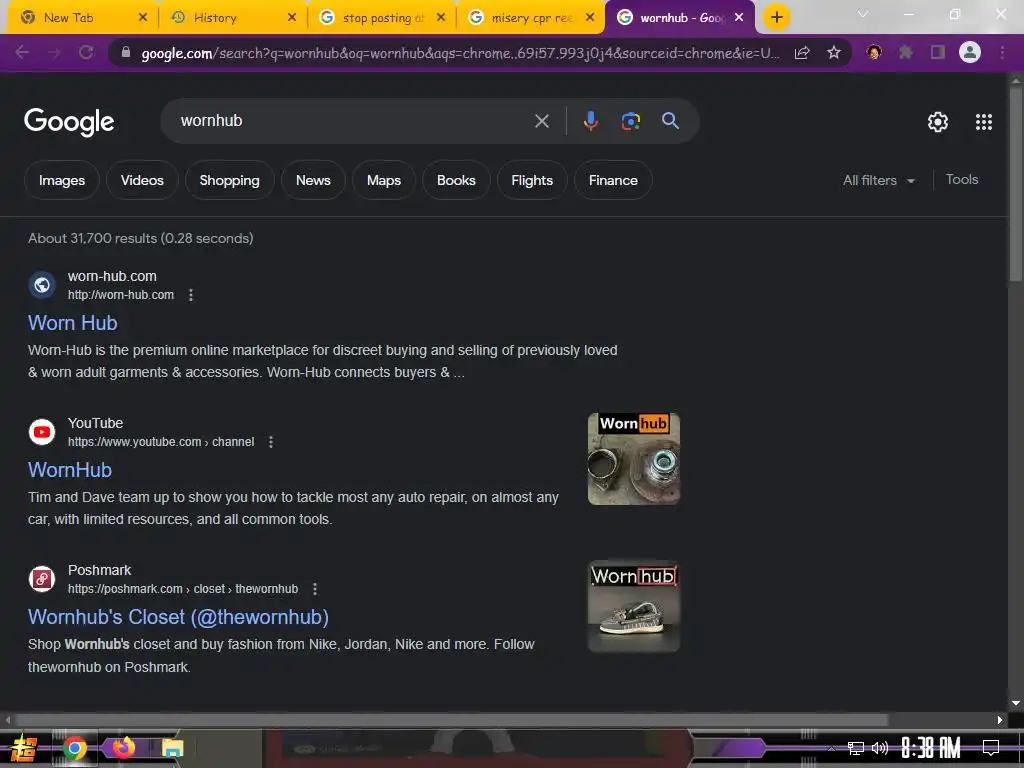Switch to the New Tab tab

(x=80, y=18)
